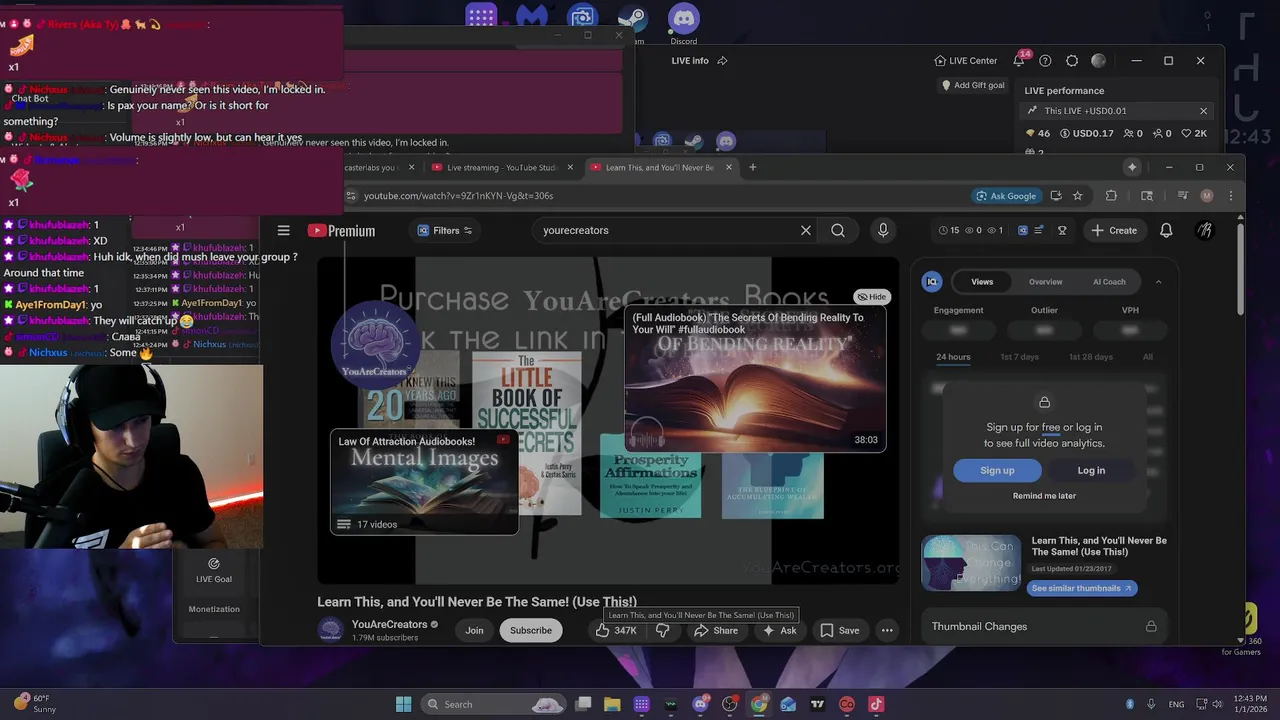Open the Chrome three-dot menu
1280x720 pixels.
coord(1231,196)
